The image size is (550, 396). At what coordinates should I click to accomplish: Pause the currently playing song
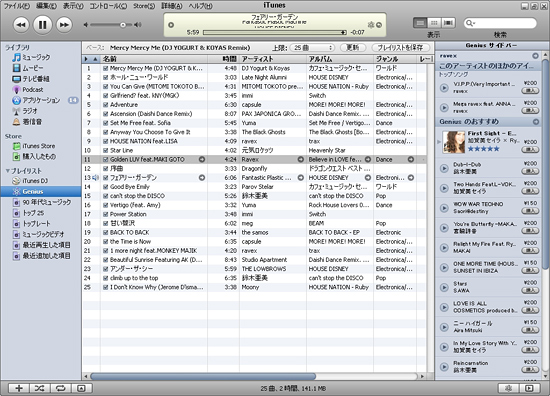tap(42, 25)
